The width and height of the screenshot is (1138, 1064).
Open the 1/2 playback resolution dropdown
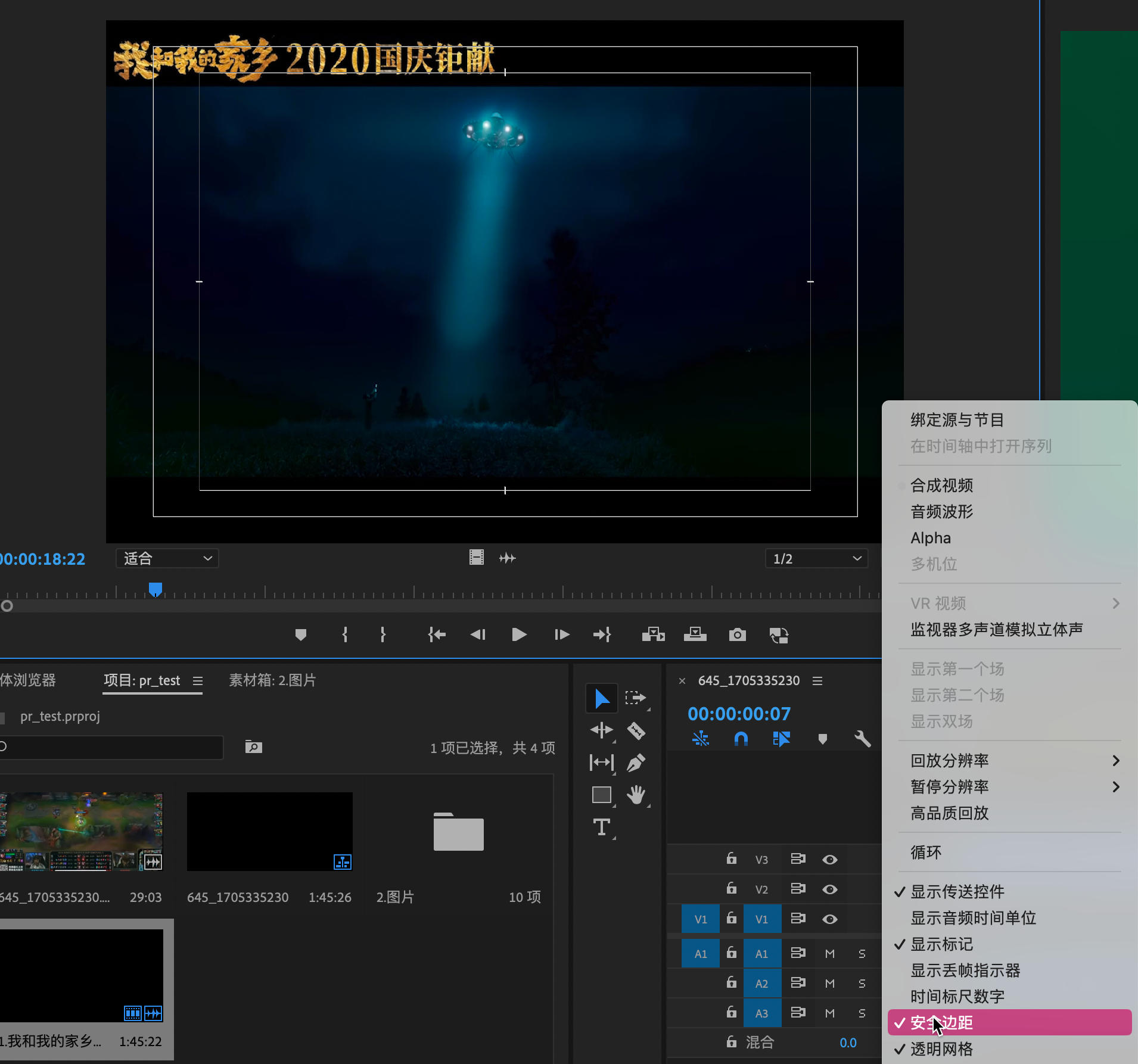pyautogui.click(x=816, y=558)
